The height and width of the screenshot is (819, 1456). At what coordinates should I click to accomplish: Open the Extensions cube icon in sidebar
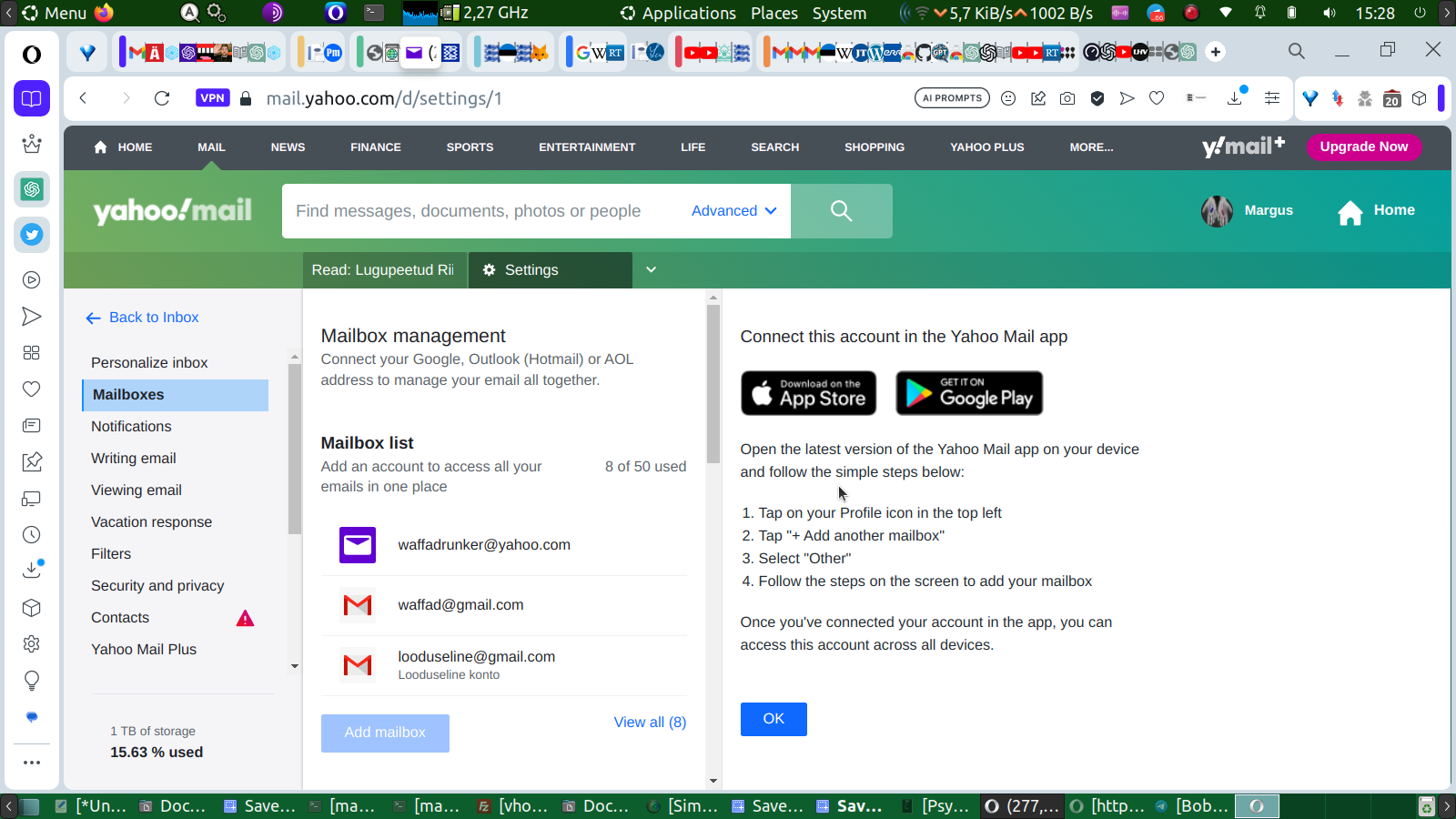coord(32,608)
